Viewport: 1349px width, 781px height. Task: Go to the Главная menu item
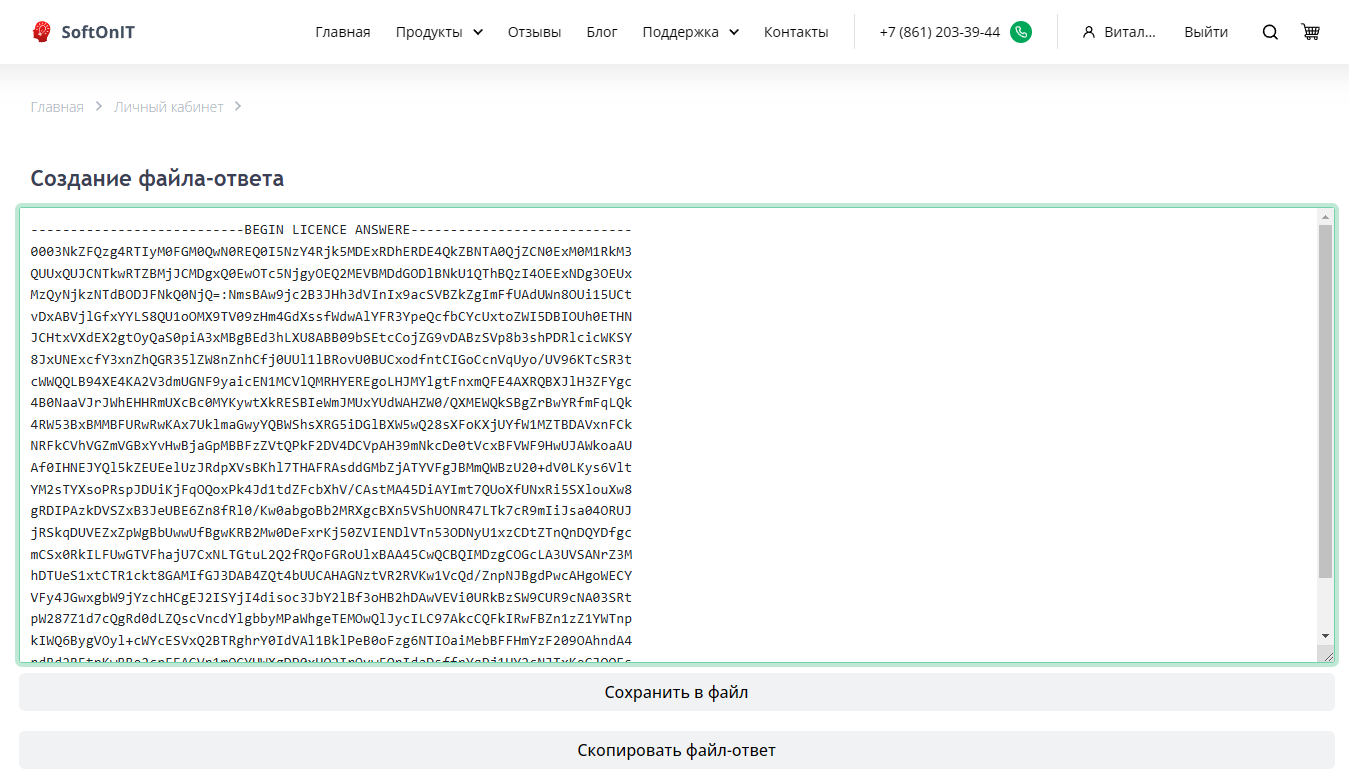[x=343, y=32]
